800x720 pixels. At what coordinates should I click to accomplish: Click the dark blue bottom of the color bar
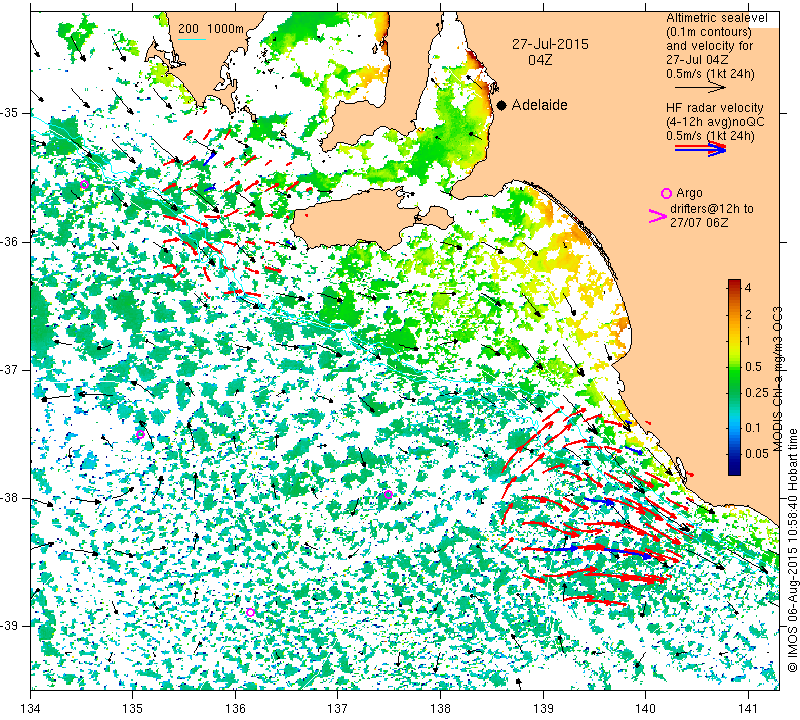click(x=734, y=468)
